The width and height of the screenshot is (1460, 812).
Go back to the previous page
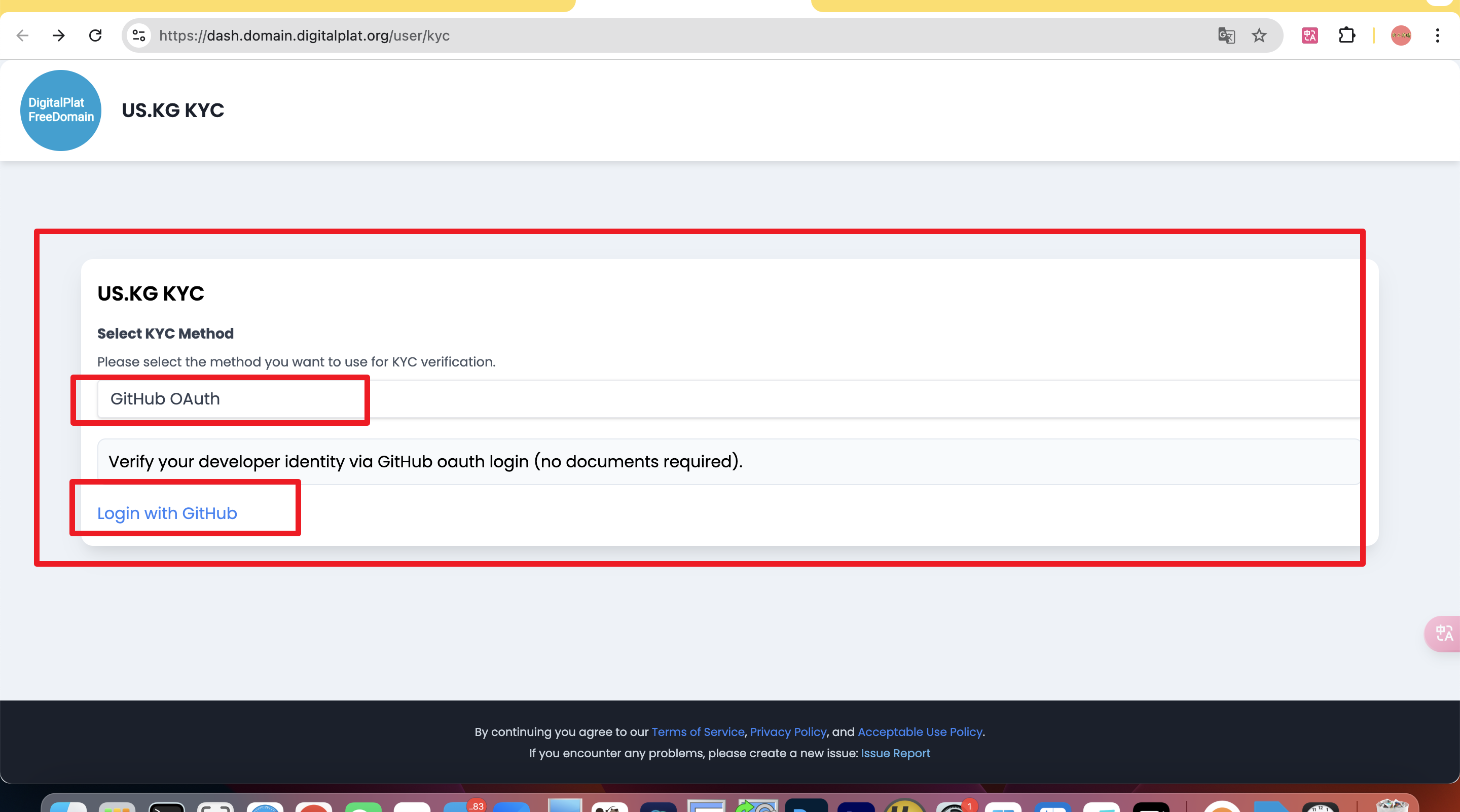23,35
